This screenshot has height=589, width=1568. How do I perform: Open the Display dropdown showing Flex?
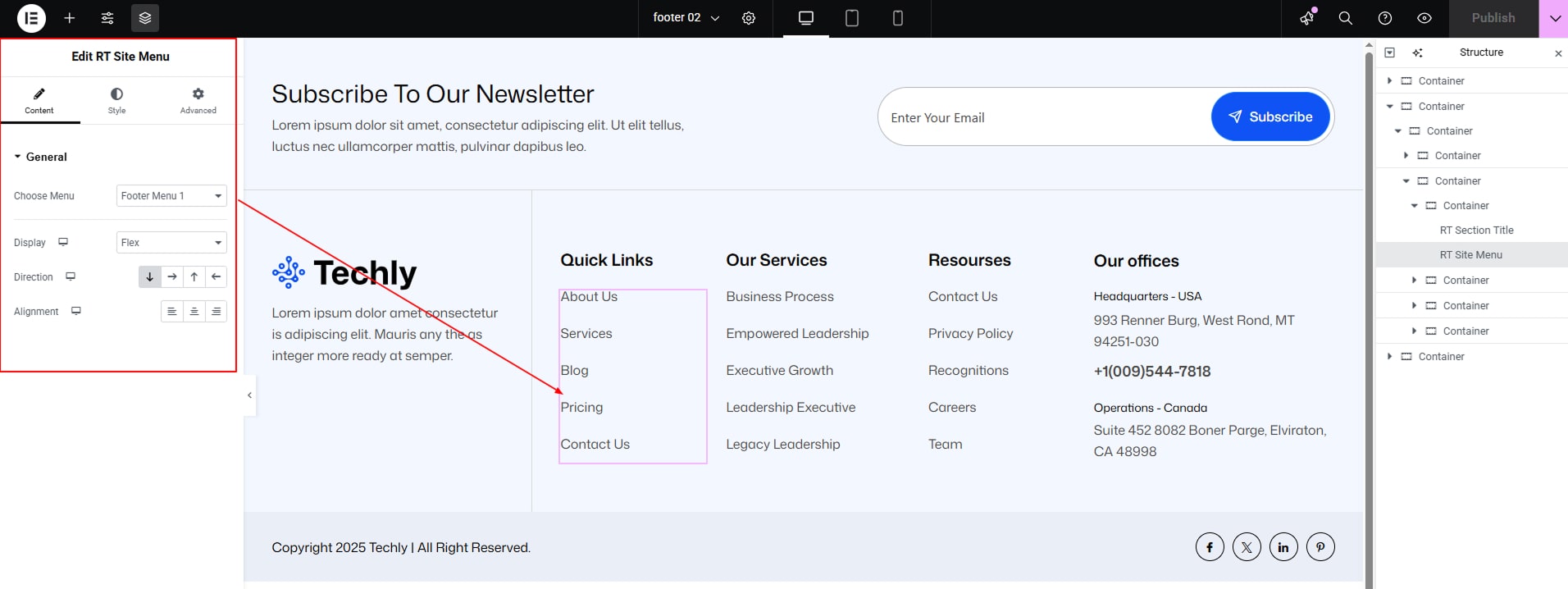click(171, 243)
